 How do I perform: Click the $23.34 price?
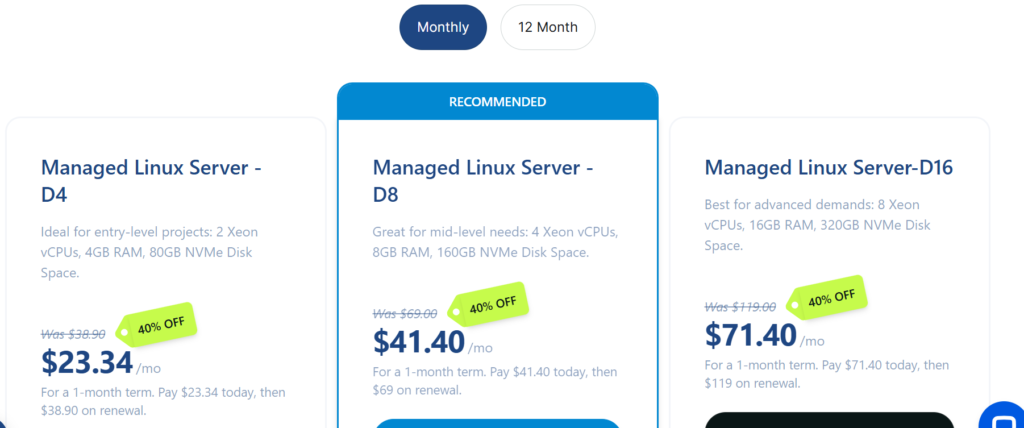(87, 362)
